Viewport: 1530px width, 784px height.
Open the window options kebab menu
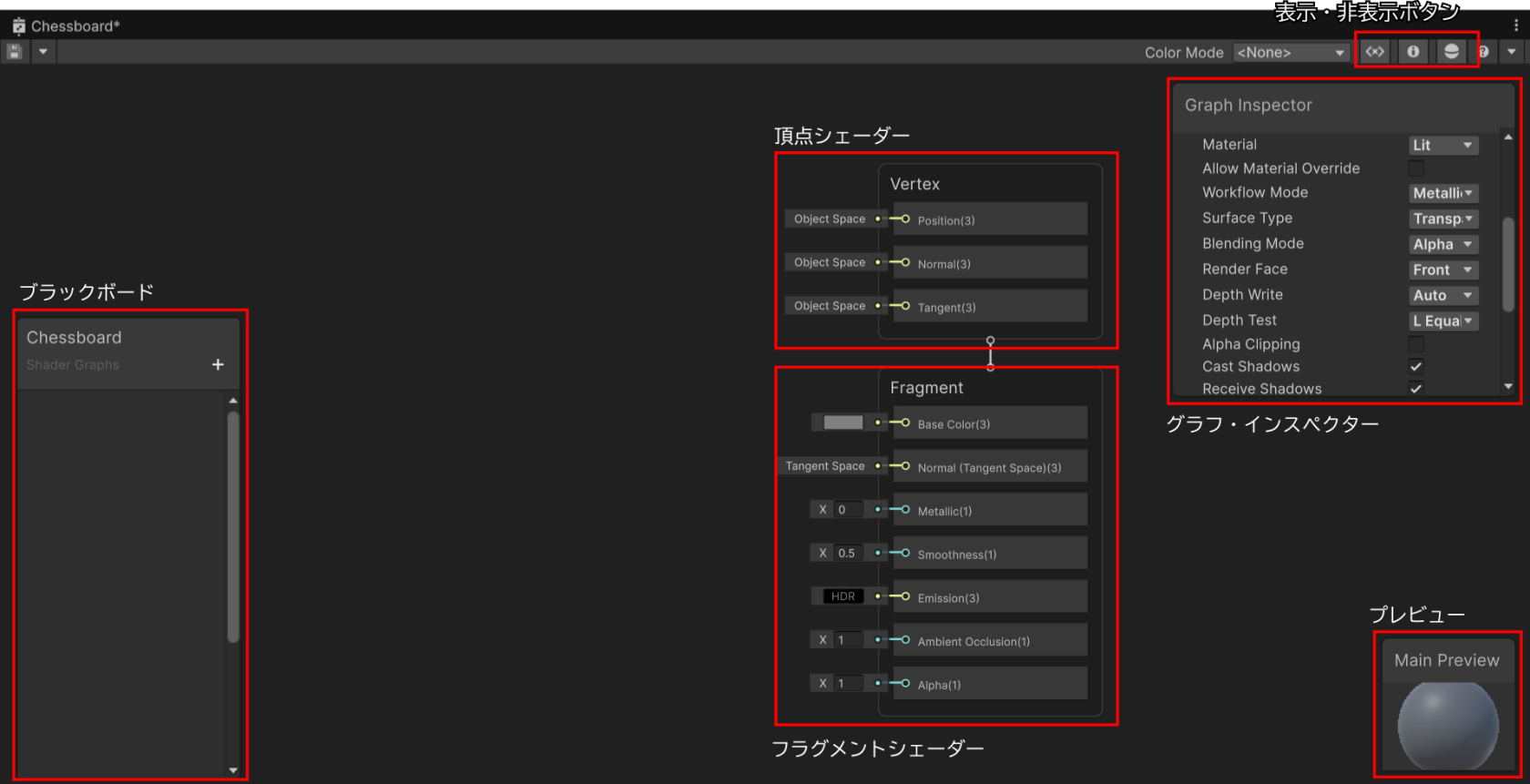(x=1516, y=25)
